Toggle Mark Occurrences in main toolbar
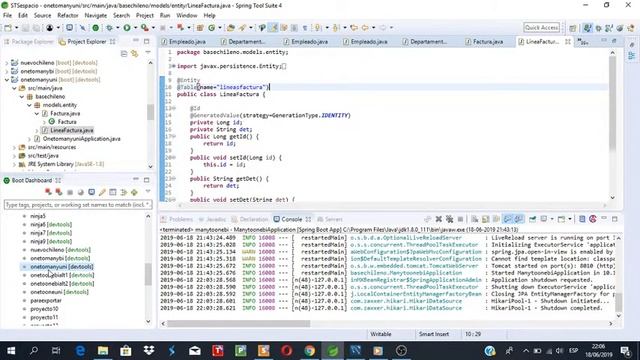The image size is (640, 360). point(273,28)
